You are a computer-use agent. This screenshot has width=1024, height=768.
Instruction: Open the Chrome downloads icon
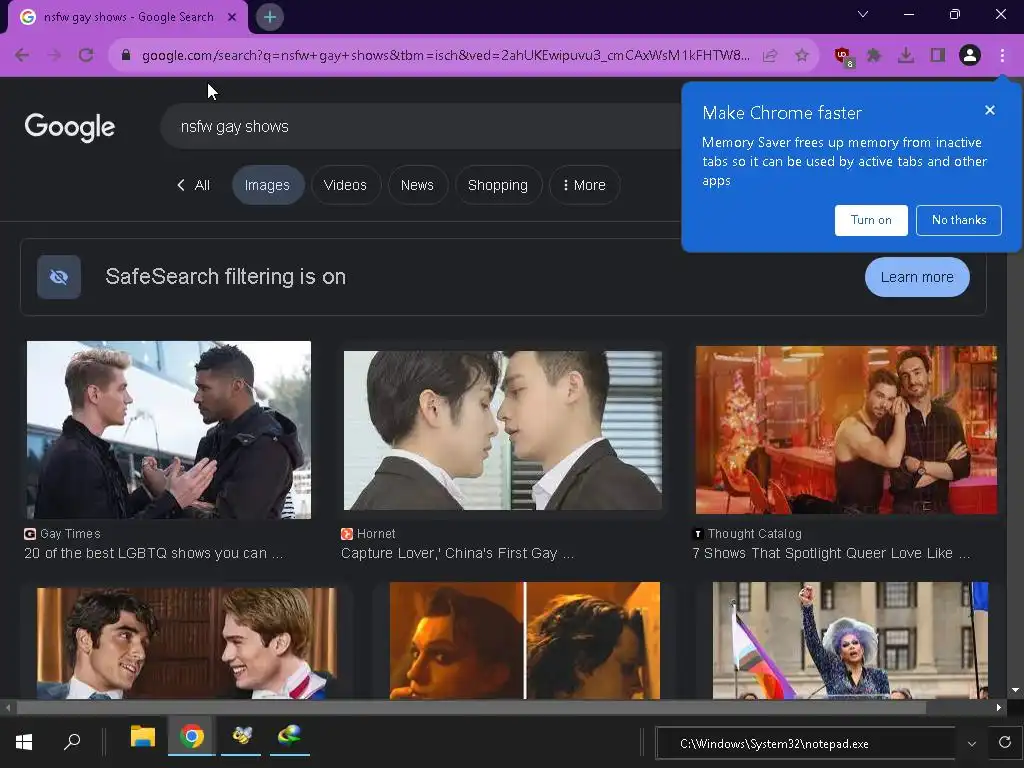point(906,56)
